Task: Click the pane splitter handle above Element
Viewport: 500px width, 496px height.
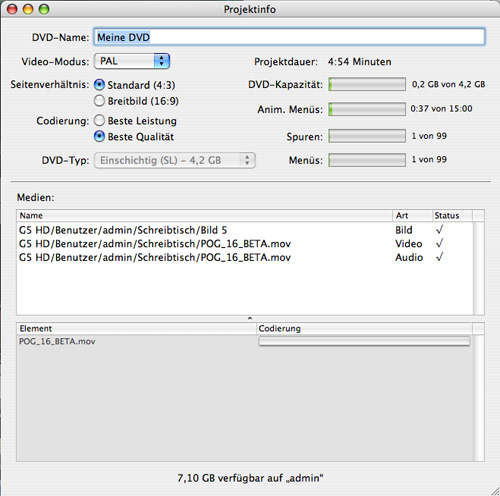Action: tap(250, 318)
